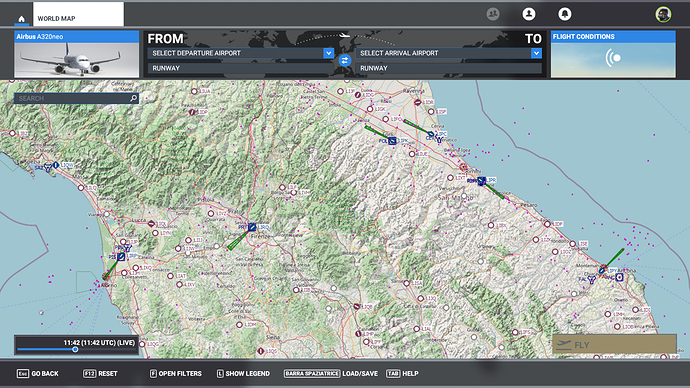
Task: Go to the home screen icon
Action: 21,19
